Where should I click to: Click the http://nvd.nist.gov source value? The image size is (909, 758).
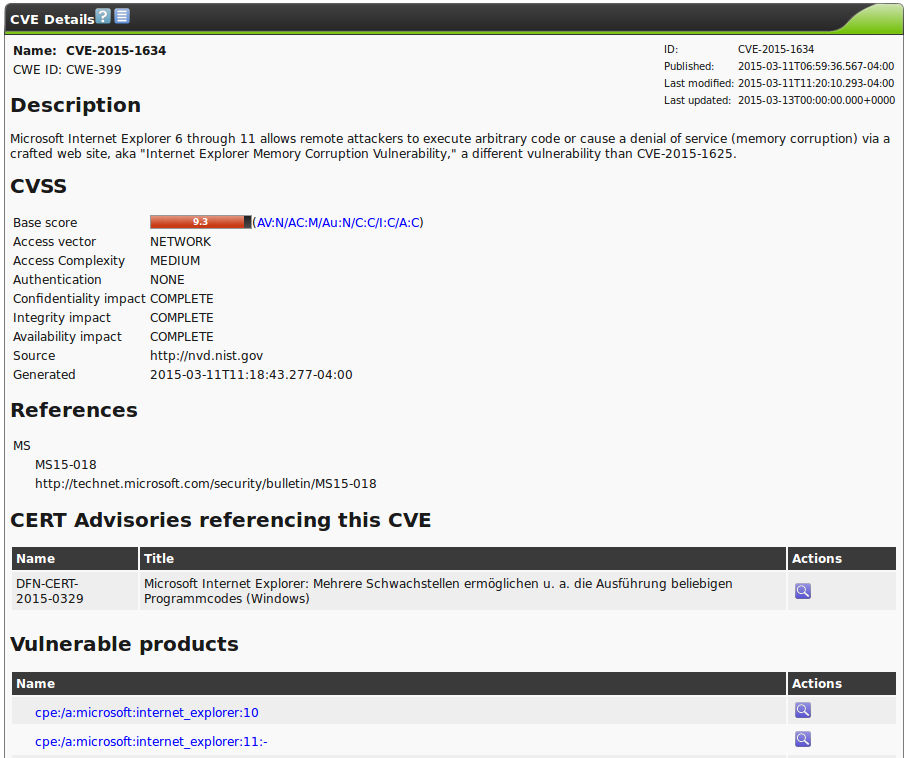[x=206, y=356]
